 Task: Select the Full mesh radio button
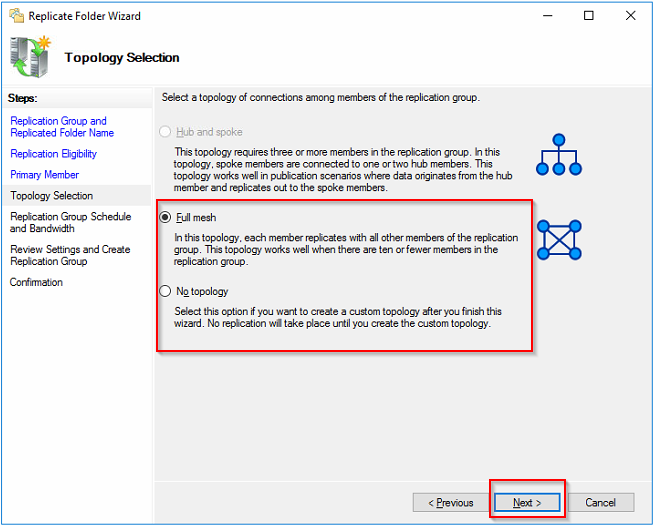[166, 217]
